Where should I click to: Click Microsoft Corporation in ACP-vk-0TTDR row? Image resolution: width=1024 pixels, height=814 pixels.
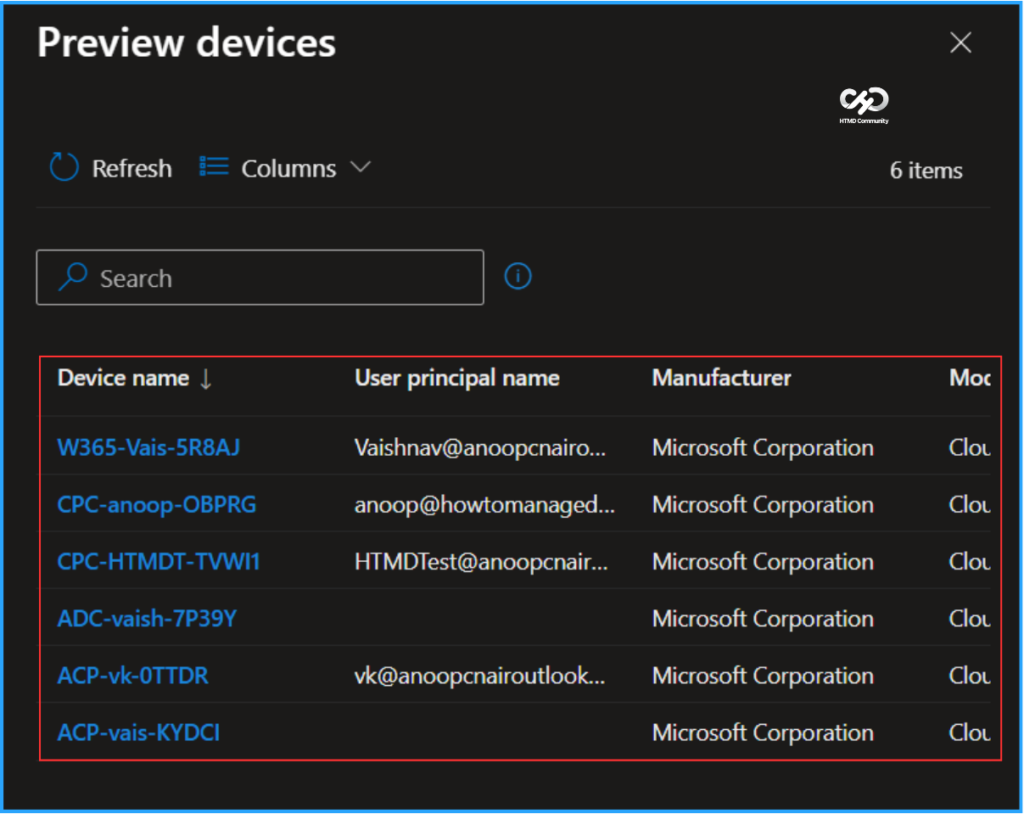[763, 676]
